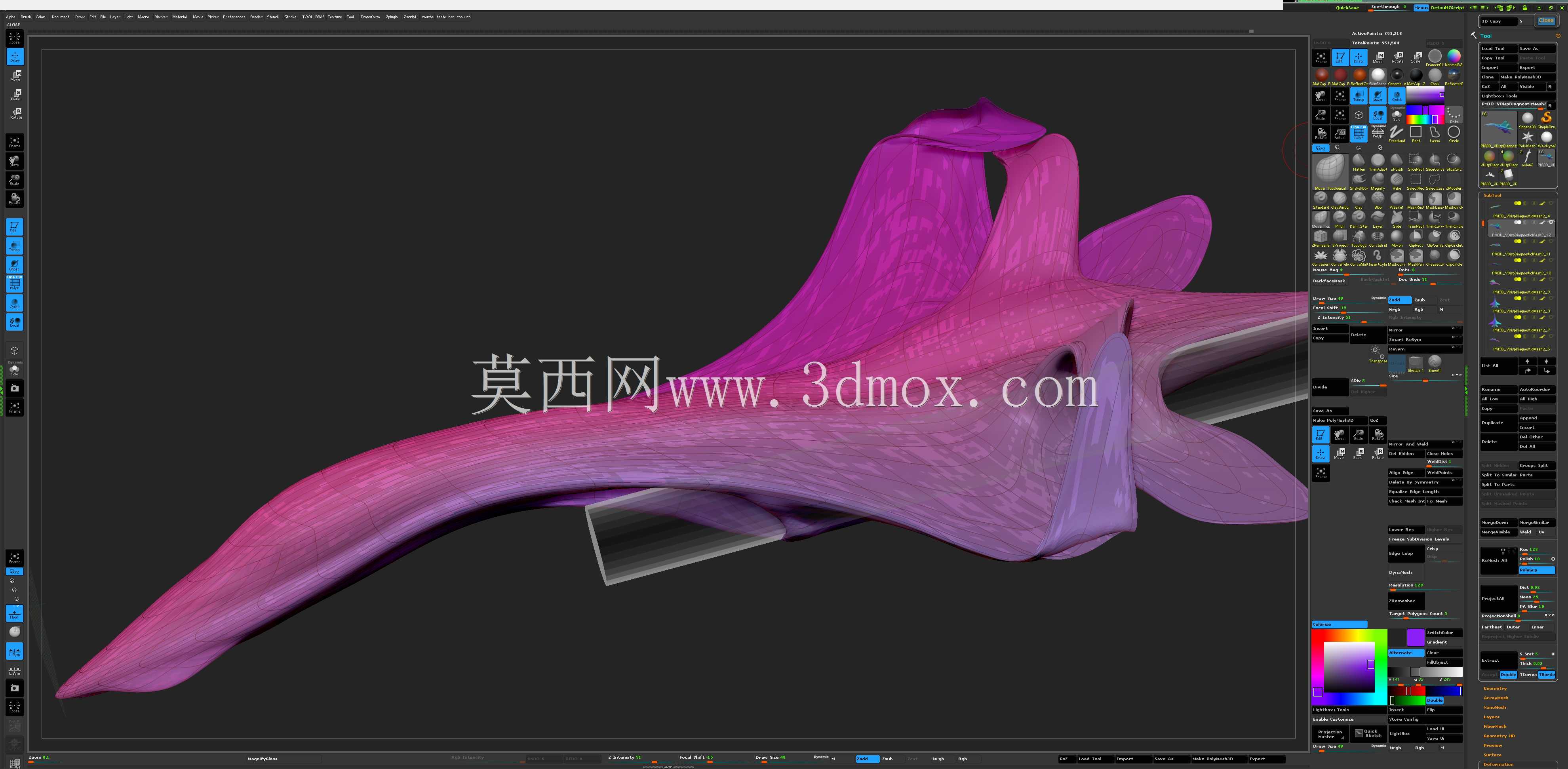Viewport: 1568px width, 769px height.
Task: Select the MaskPen brush
Action: (x=1416, y=257)
